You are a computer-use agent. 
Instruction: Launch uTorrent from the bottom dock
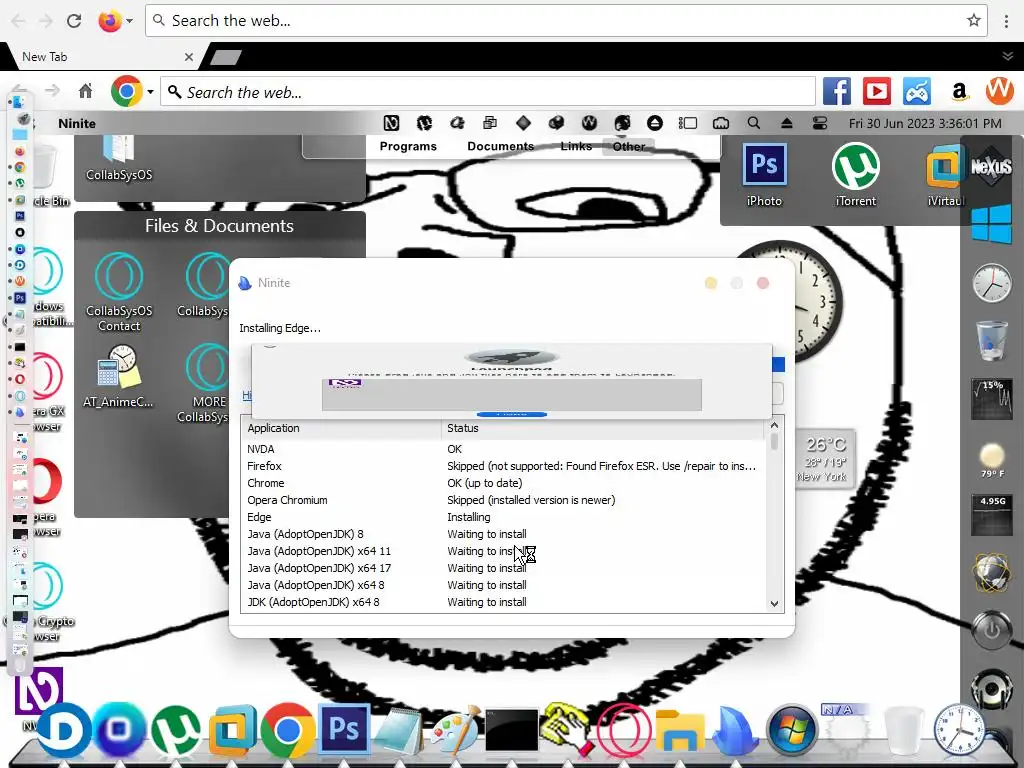point(176,731)
